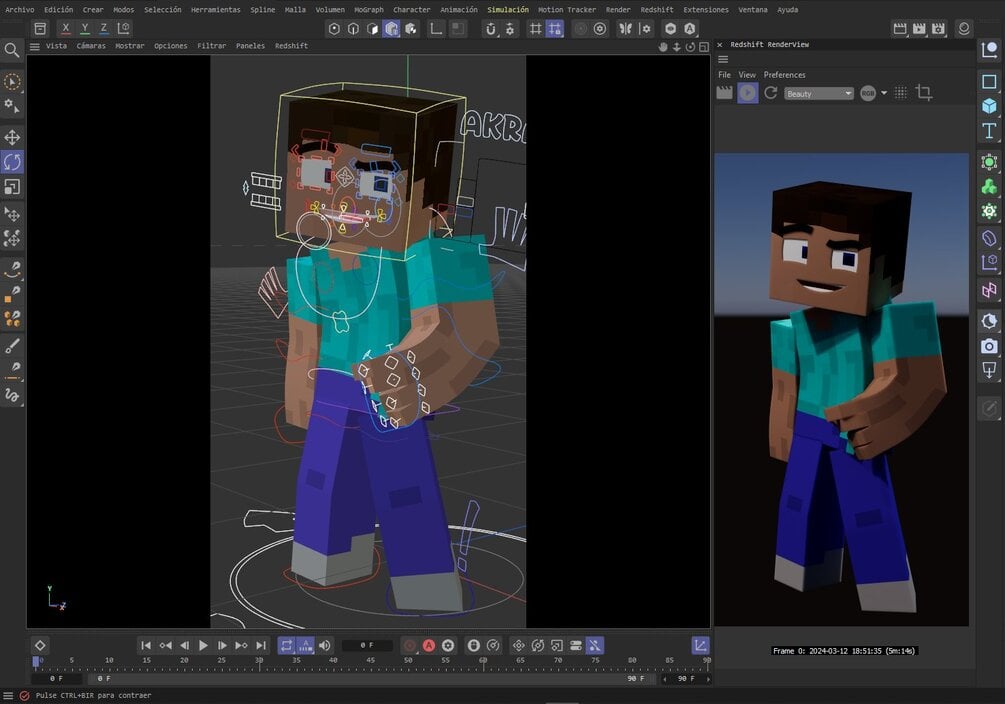This screenshot has width=1005, height=704.
Task: Go to the start of the animation
Action: tap(145, 646)
